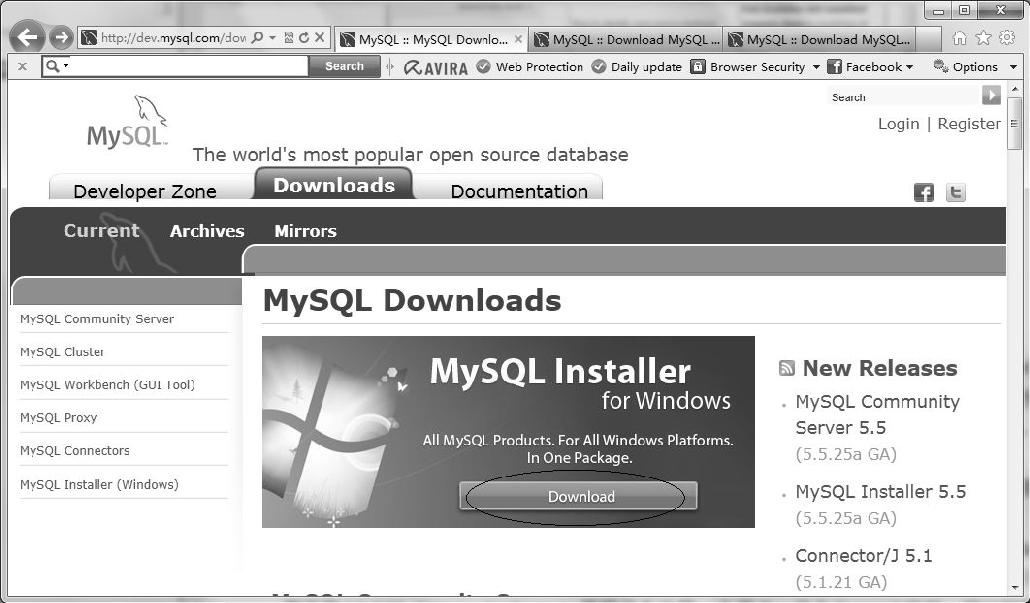This screenshot has width=1030, height=603.
Task: Open the Documentation tab
Action: (x=519, y=191)
